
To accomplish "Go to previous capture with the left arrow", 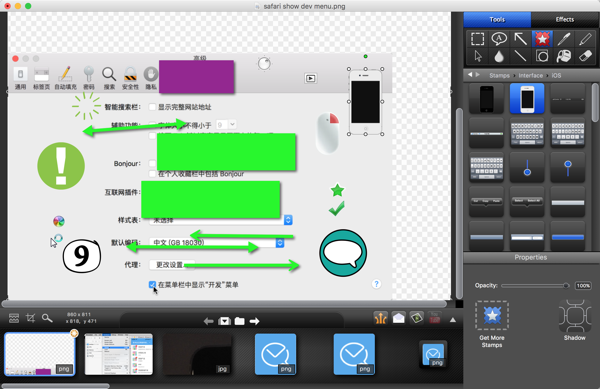I will 209,321.
